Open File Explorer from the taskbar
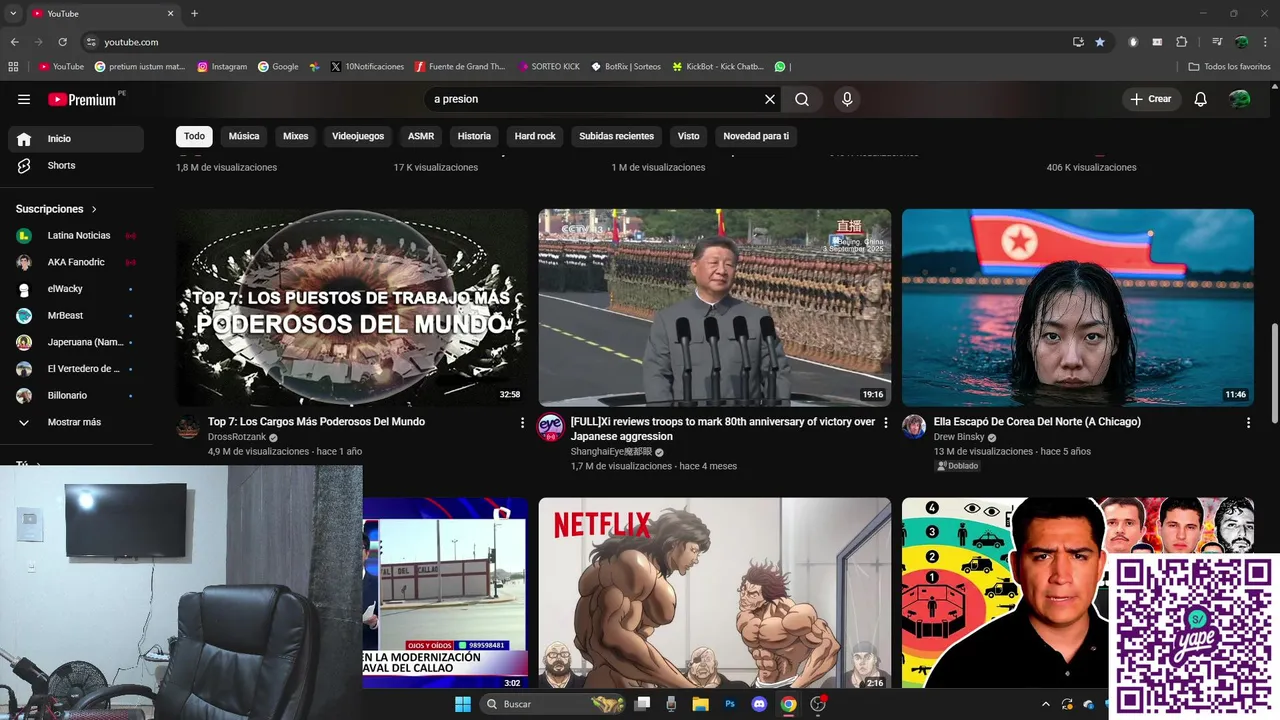 click(700, 704)
